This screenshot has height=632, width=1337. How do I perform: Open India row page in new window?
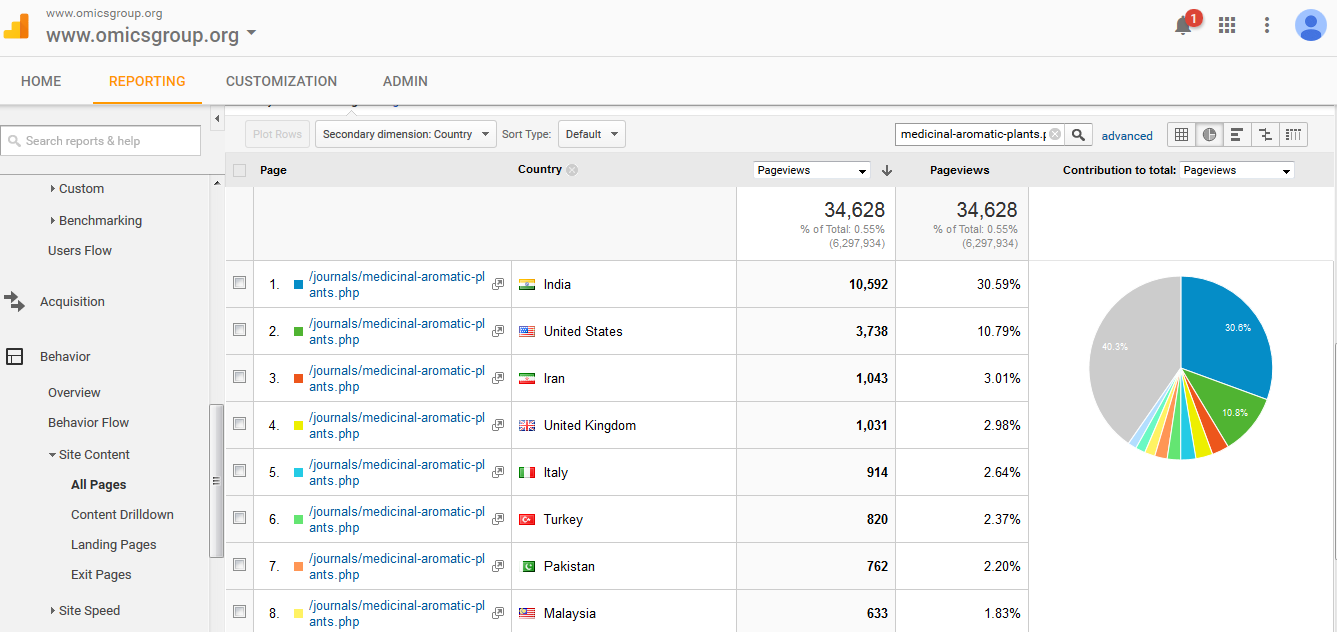[498, 284]
